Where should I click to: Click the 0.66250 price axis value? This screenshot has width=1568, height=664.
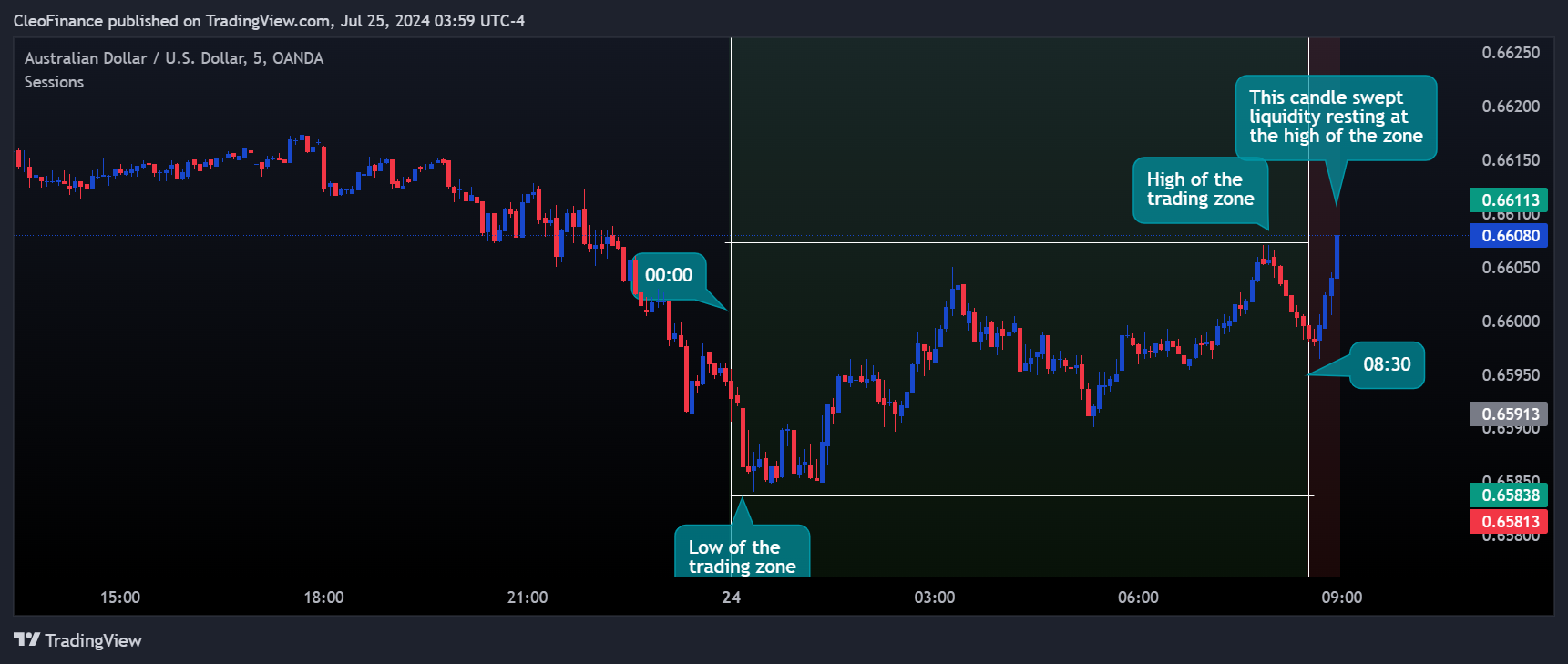(x=1511, y=53)
